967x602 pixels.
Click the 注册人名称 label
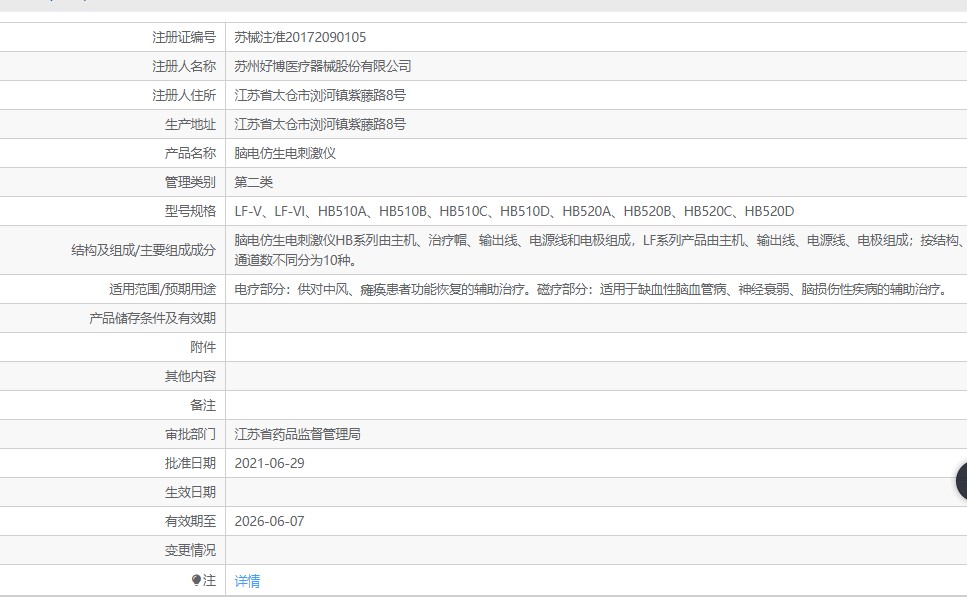[184, 67]
